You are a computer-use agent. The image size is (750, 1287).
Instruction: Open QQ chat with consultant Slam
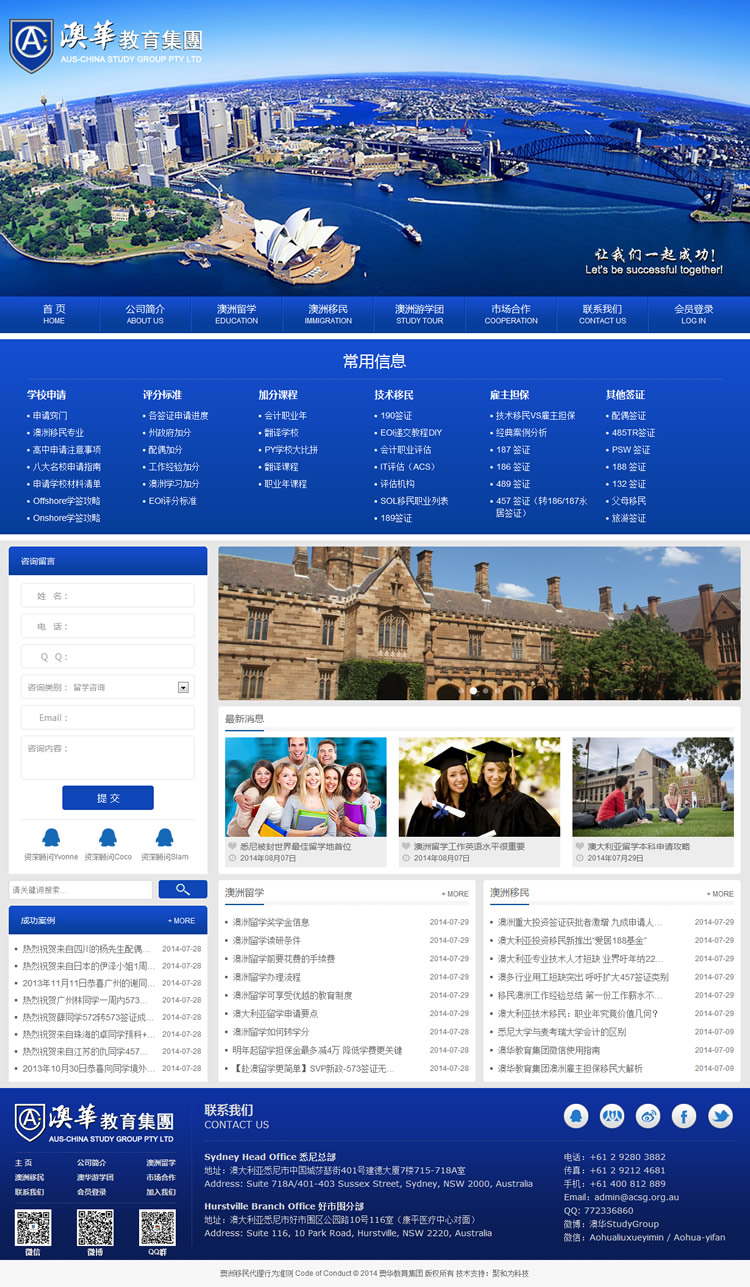coord(164,837)
